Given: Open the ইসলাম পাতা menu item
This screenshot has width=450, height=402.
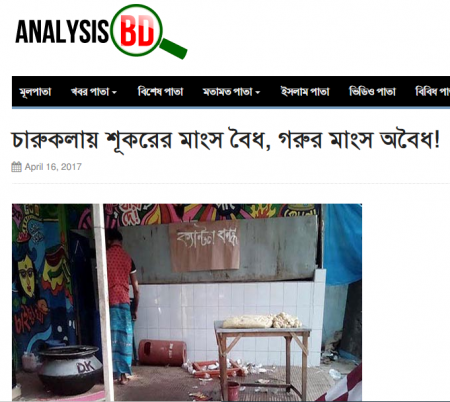Looking at the screenshot, I should click(305, 92).
